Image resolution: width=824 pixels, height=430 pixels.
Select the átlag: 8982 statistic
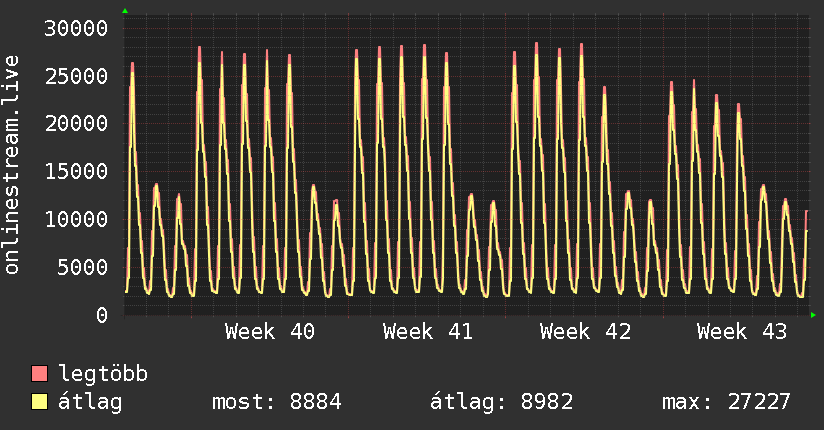pyautogui.click(x=501, y=402)
